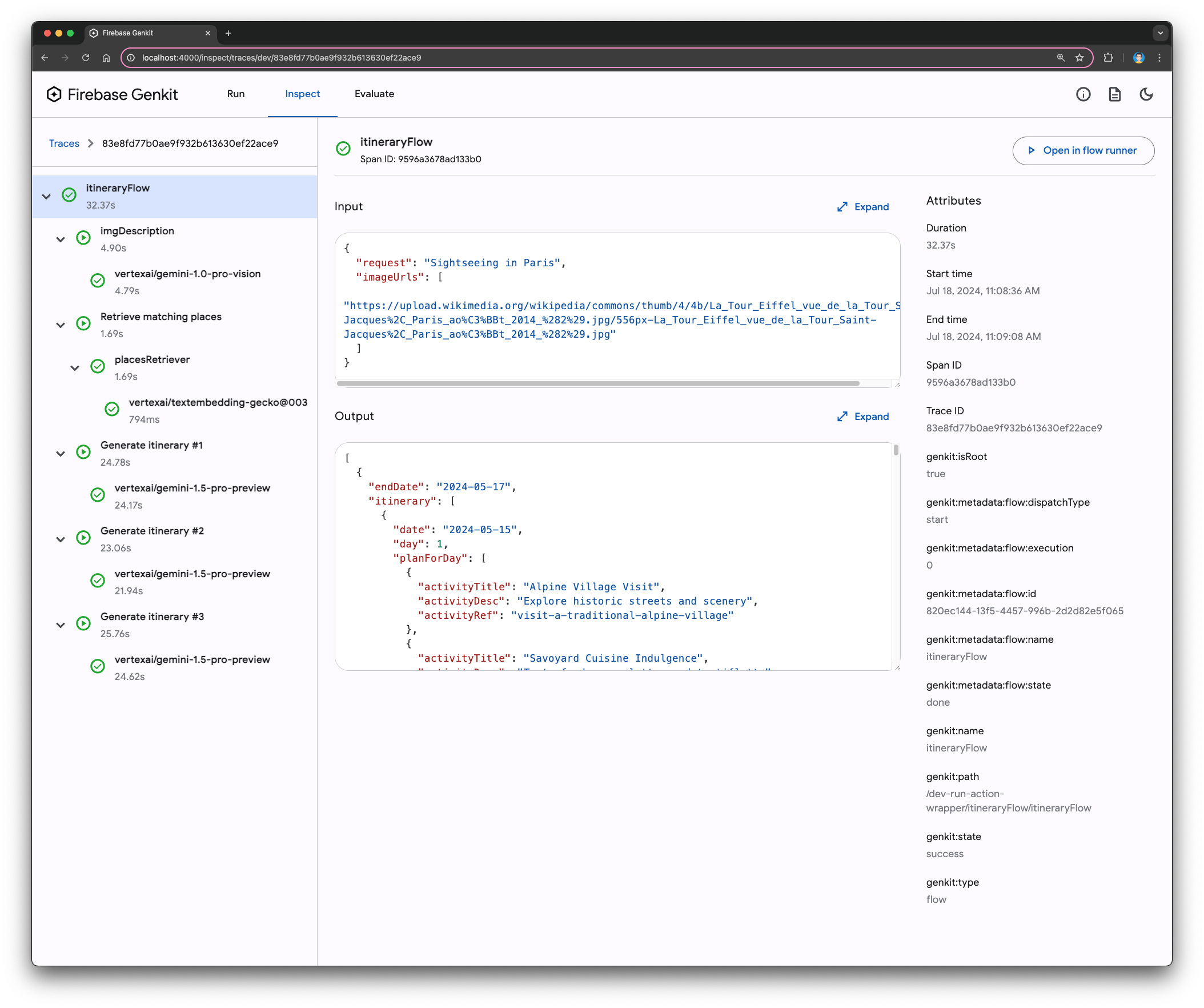Viewport: 1204px width, 1008px height.
Task: Collapse the placesRetriever tree node
Action: point(74,368)
